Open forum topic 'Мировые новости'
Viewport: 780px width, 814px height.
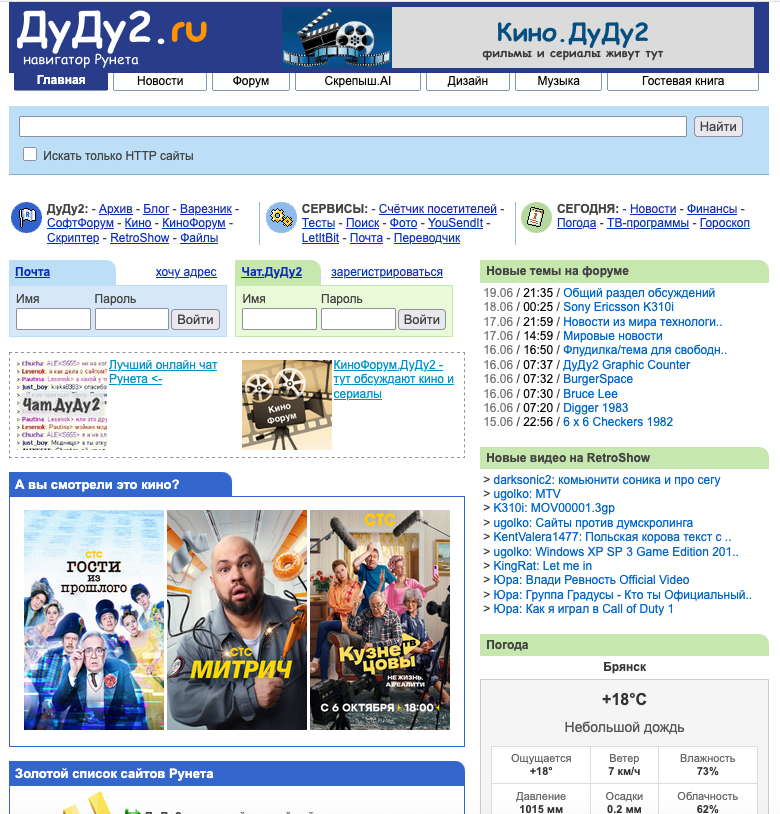tap(613, 336)
